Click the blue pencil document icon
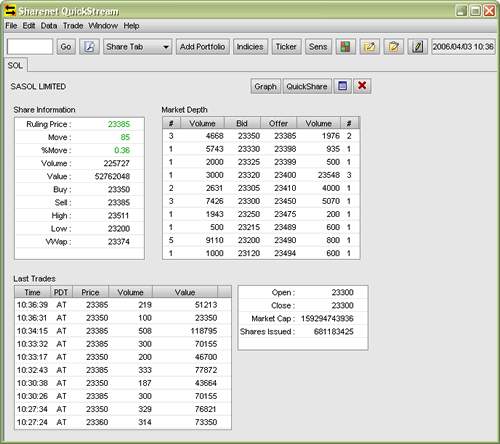 click(x=418, y=47)
